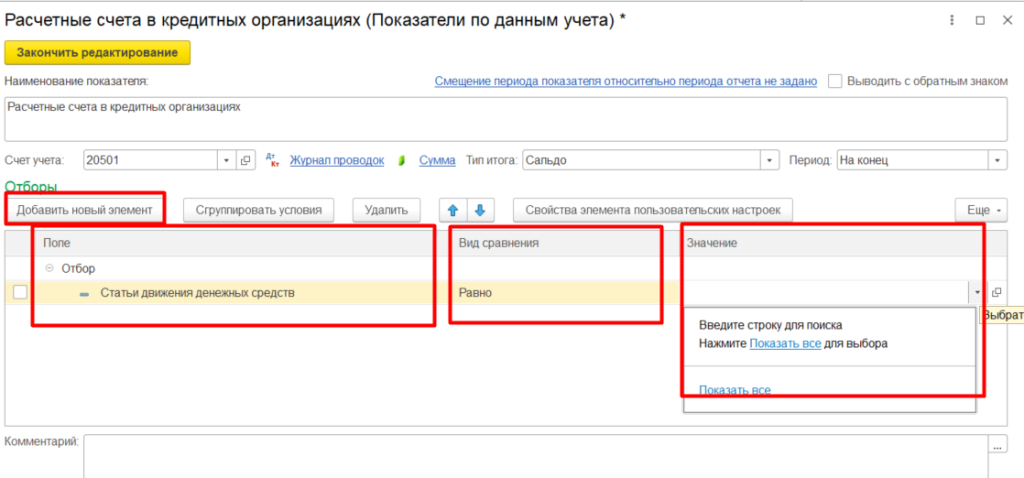Collapse the Отбор tree group
The height and width of the screenshot is (478, 1024).
tap(50, 269)
